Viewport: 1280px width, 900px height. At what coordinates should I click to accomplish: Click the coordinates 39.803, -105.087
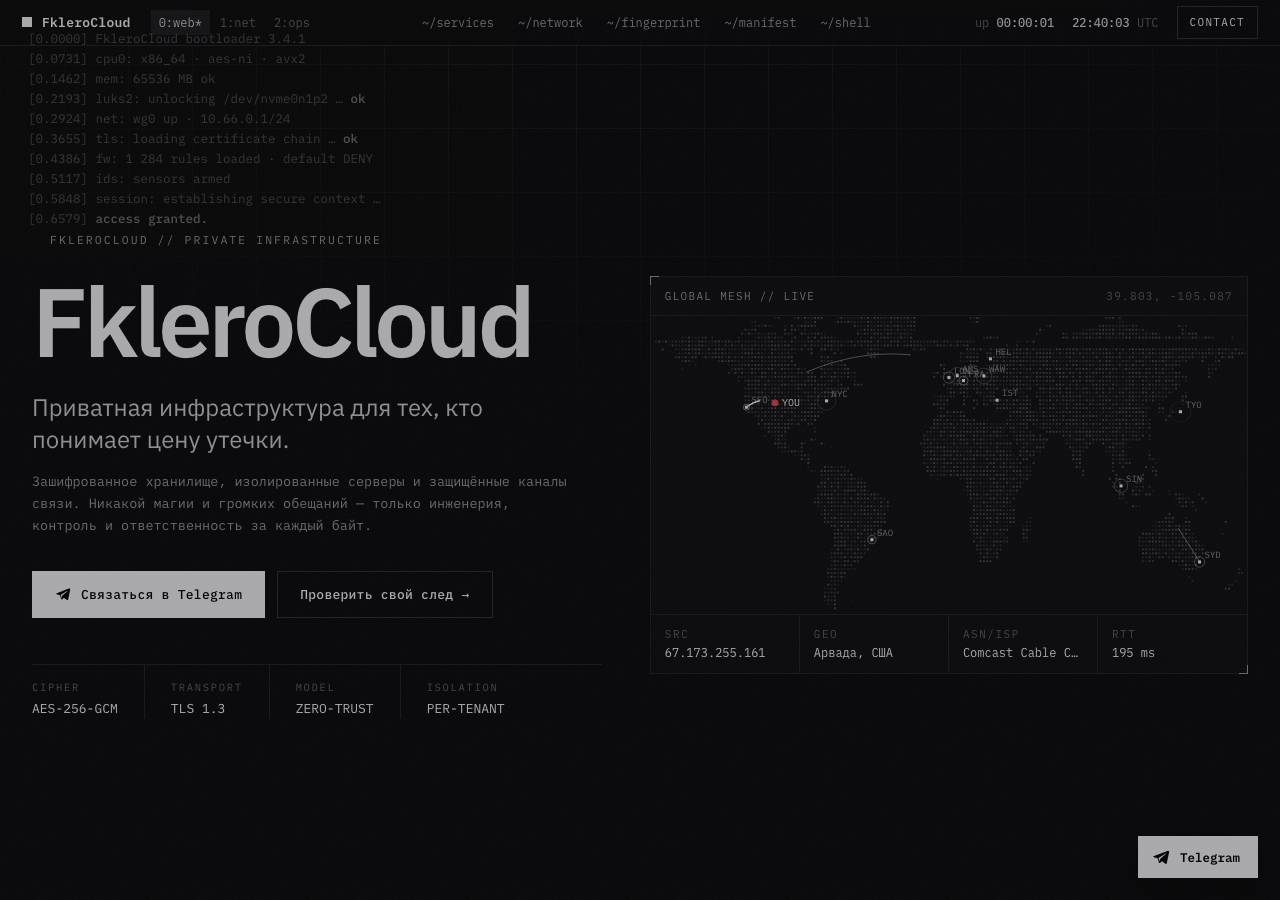pyautogui.click(x=1169, y=296)
